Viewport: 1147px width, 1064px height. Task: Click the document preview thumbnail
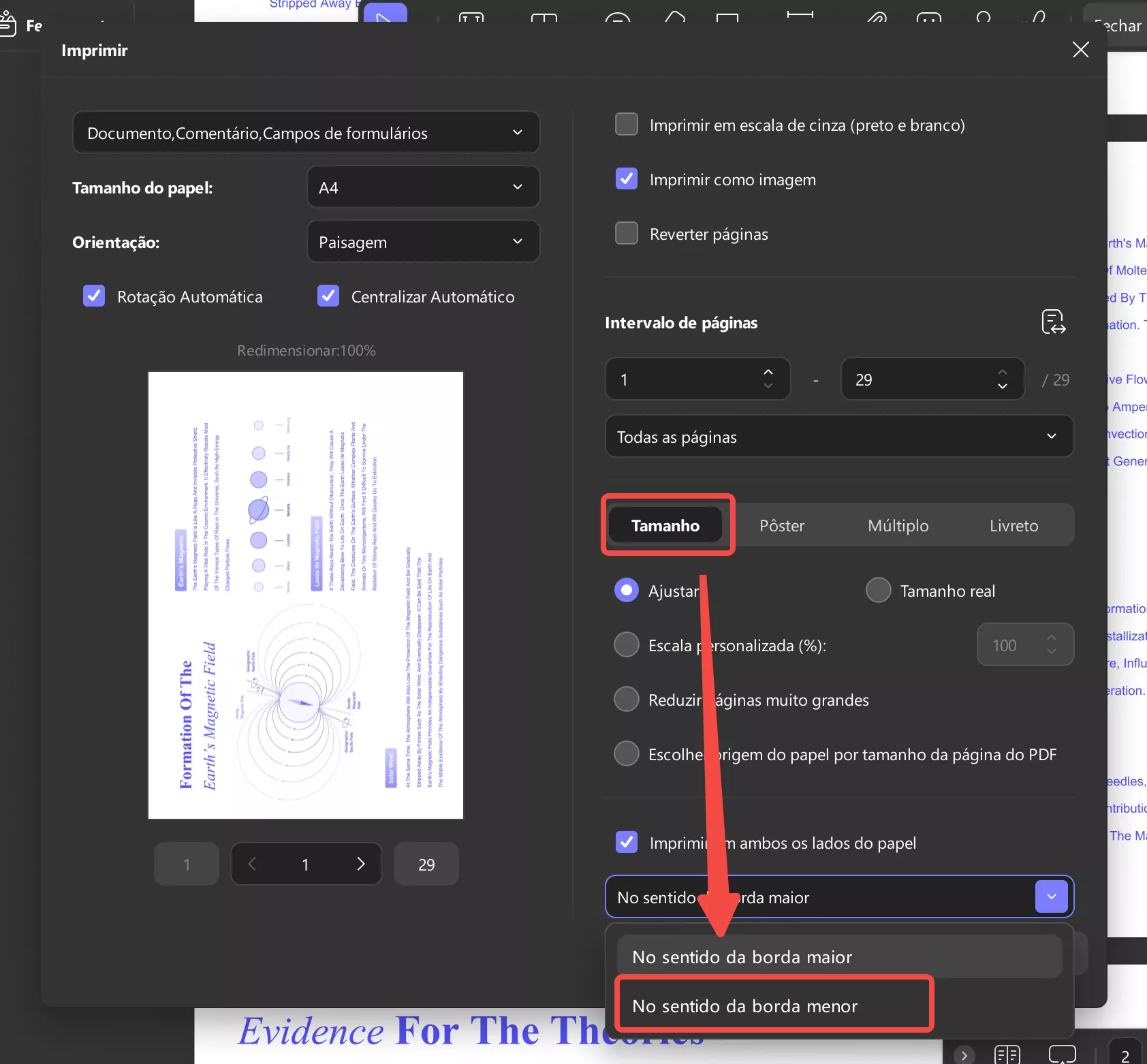(306, 595)
